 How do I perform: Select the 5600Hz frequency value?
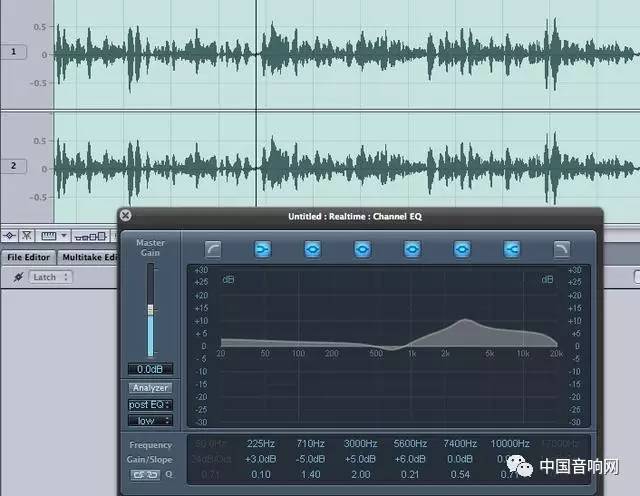[410, 443]
